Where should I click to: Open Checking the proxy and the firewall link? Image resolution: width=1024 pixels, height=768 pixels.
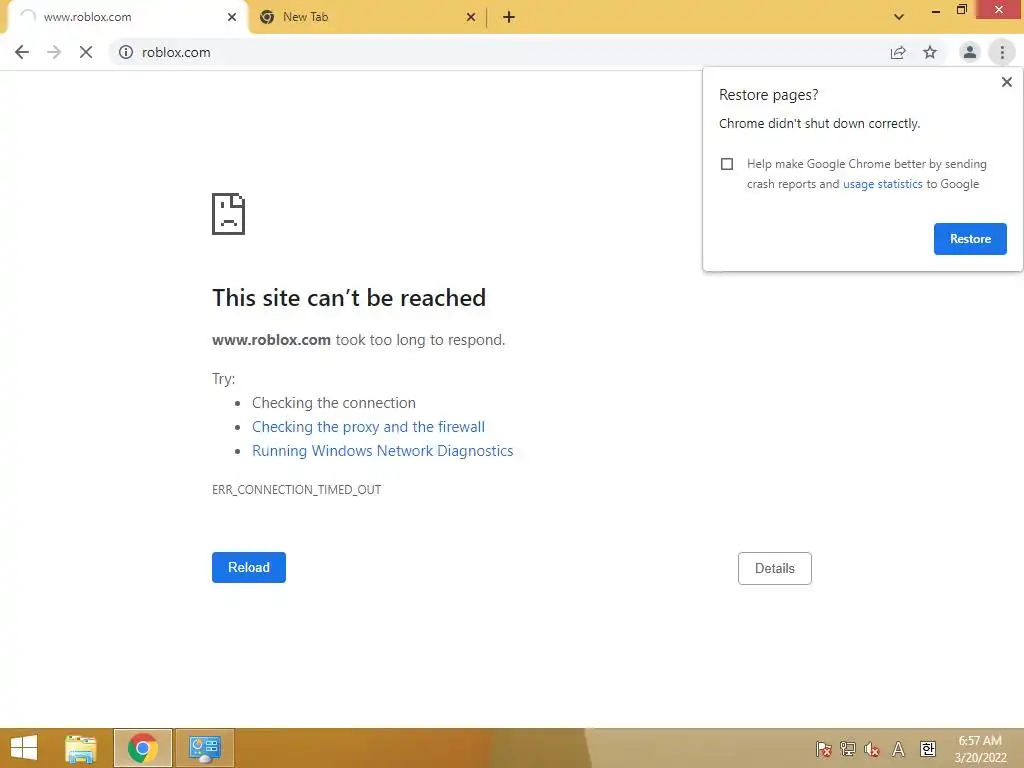[368, 427]
